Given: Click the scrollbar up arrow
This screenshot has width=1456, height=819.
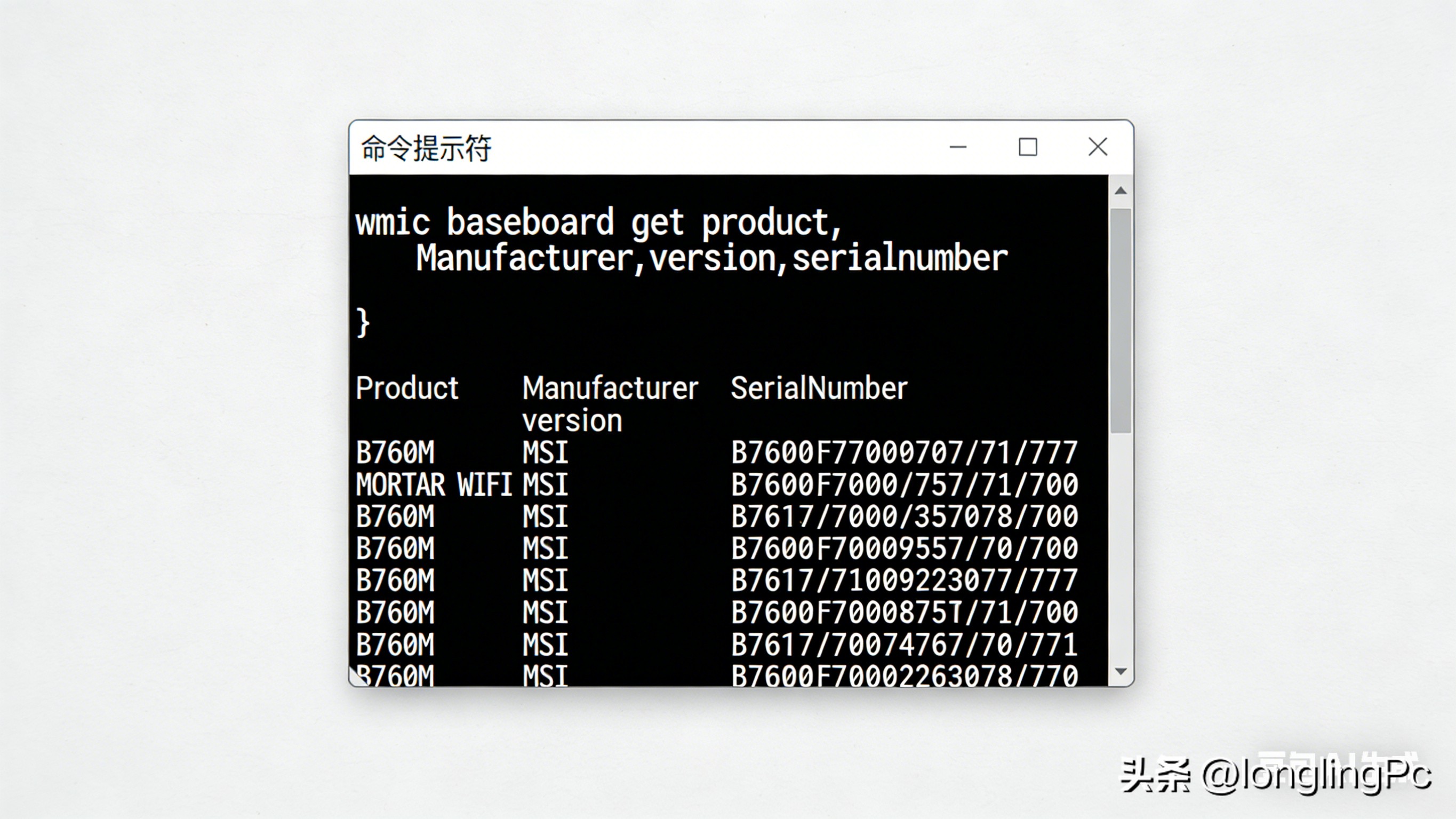Looking at the screenshot, I should pos(1120,190).
